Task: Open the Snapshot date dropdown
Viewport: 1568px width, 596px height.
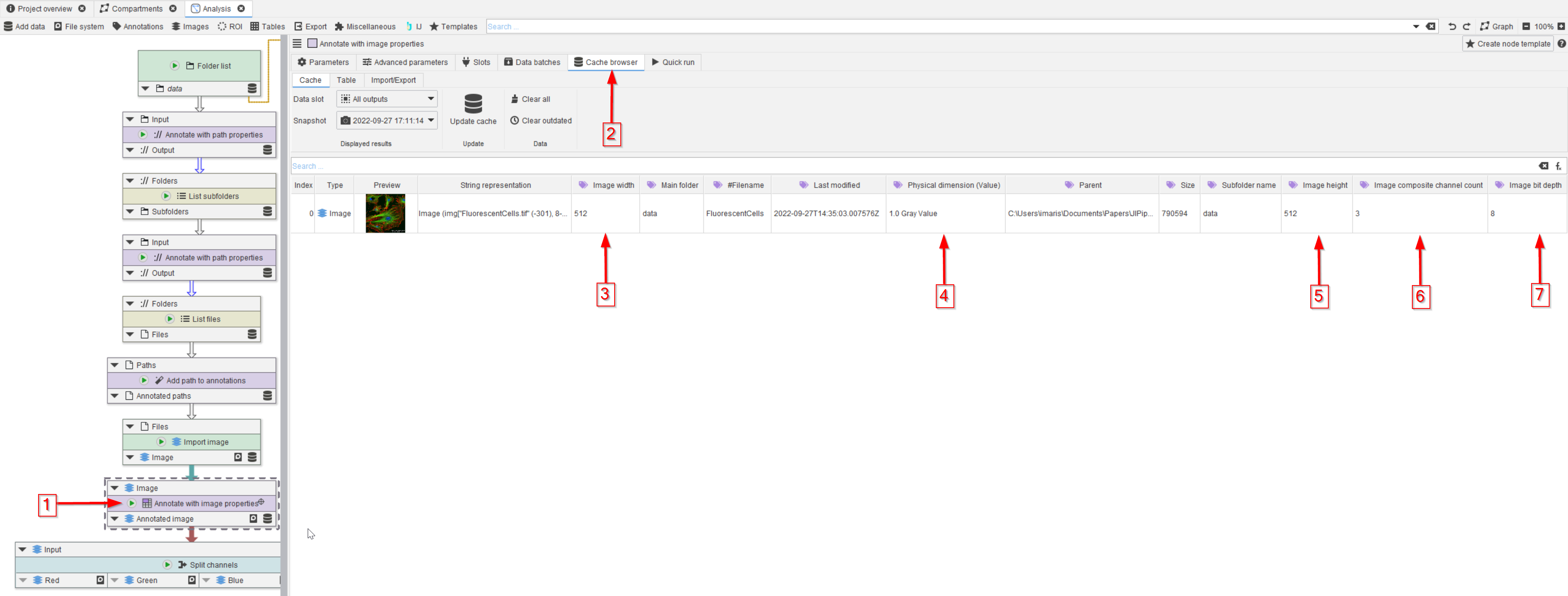Action: click(x=387, y=120)
